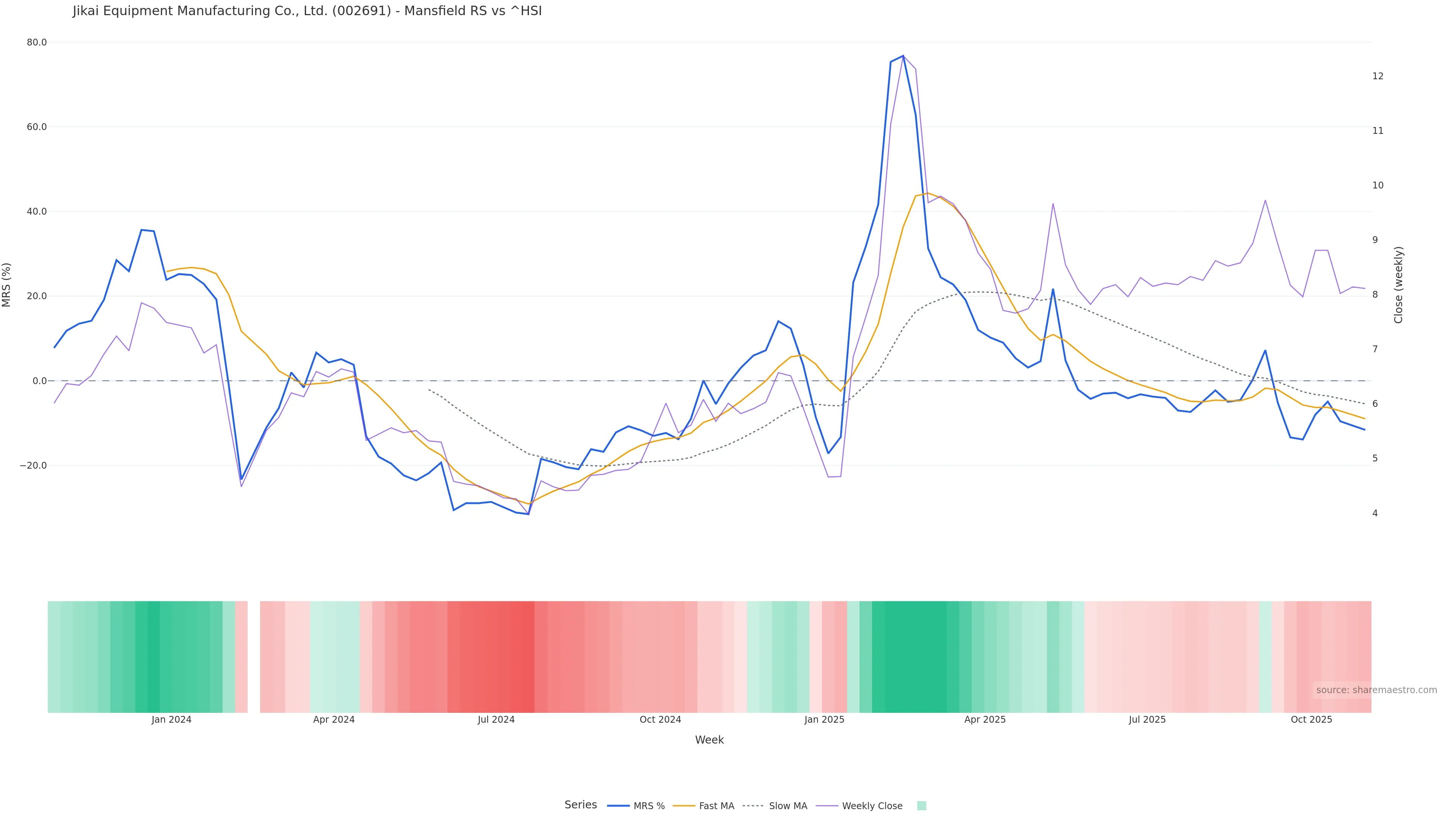The width and height of the screenshot is (1456, 819).
Task: Click the Close (weekly) right axis title
Action: 1398,285
